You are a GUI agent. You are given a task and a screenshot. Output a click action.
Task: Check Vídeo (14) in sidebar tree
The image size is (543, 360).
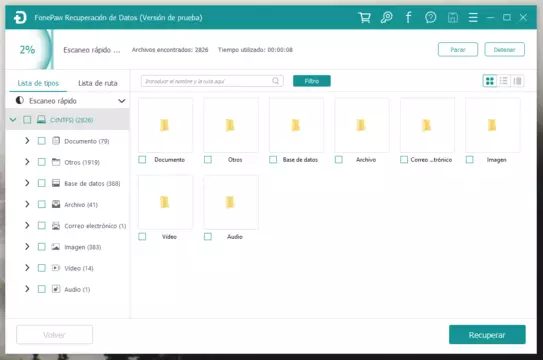(42, 268)
